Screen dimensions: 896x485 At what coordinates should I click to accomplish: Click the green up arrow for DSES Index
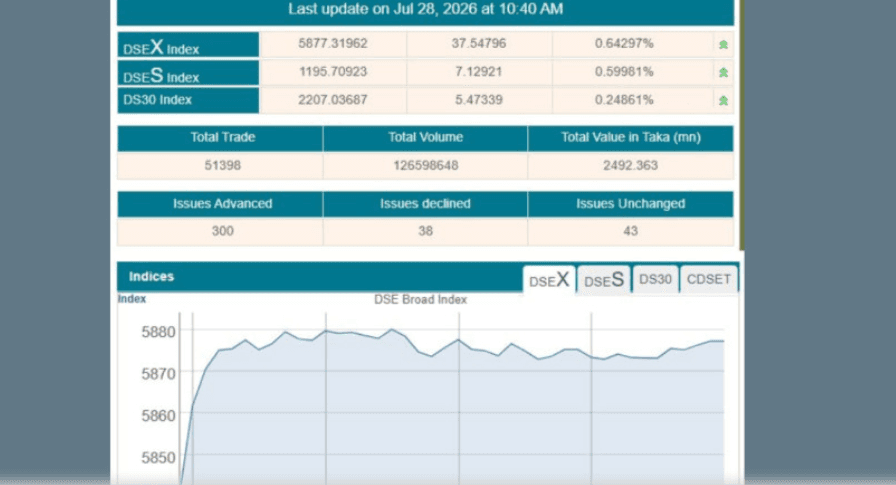(x=723, y=73)
